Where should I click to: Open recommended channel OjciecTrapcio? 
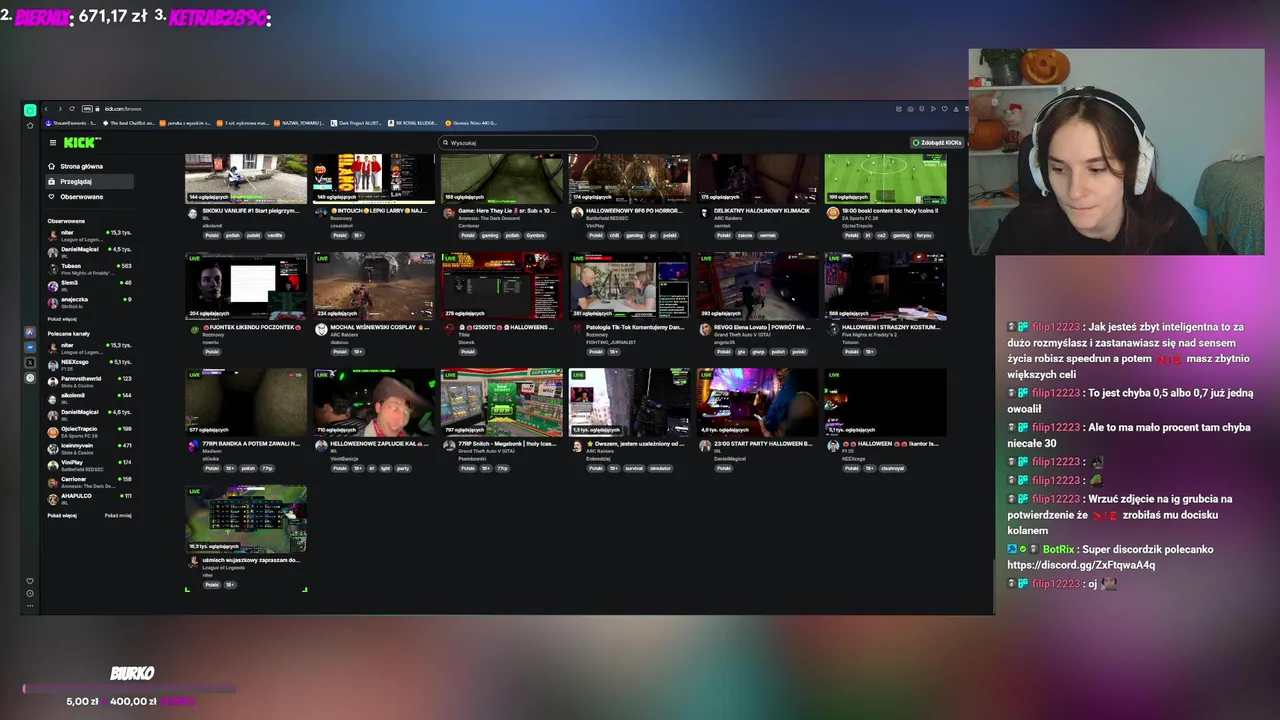[89, 430]
